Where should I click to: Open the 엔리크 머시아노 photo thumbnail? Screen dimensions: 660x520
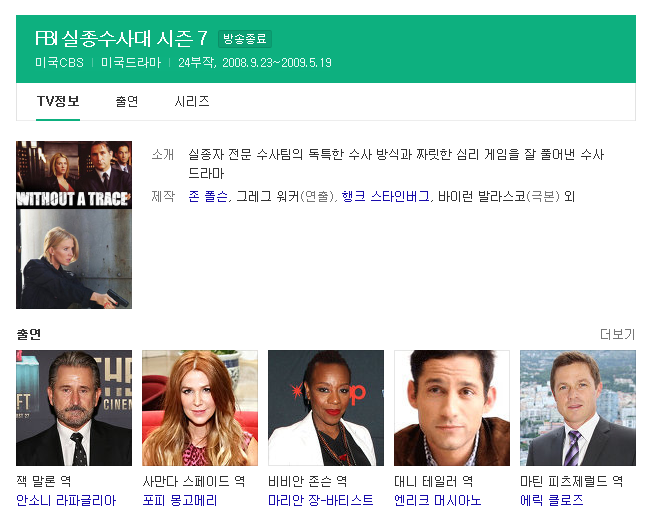click(452, 408)
